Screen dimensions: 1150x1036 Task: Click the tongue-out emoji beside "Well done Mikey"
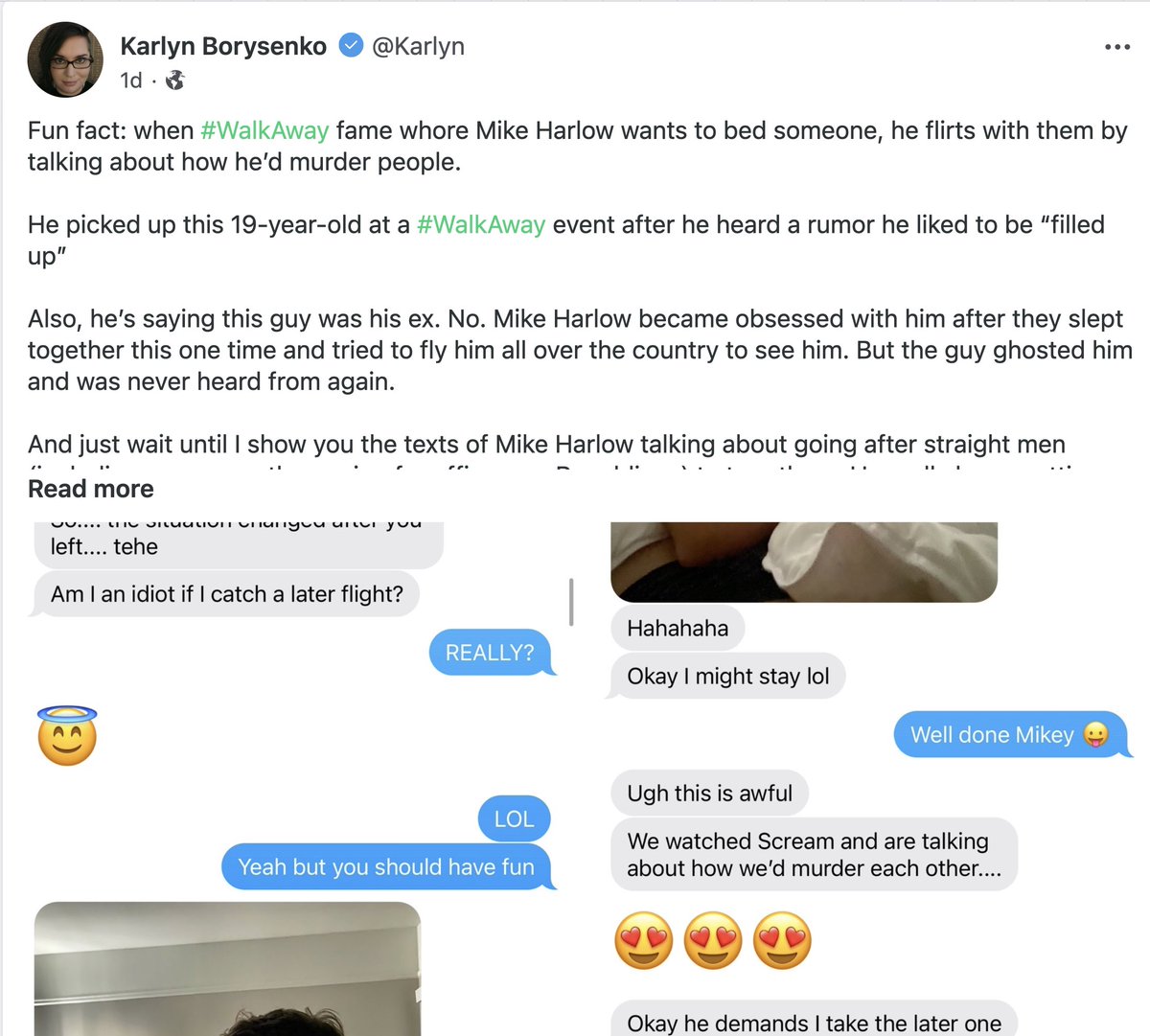[1095, 735]
